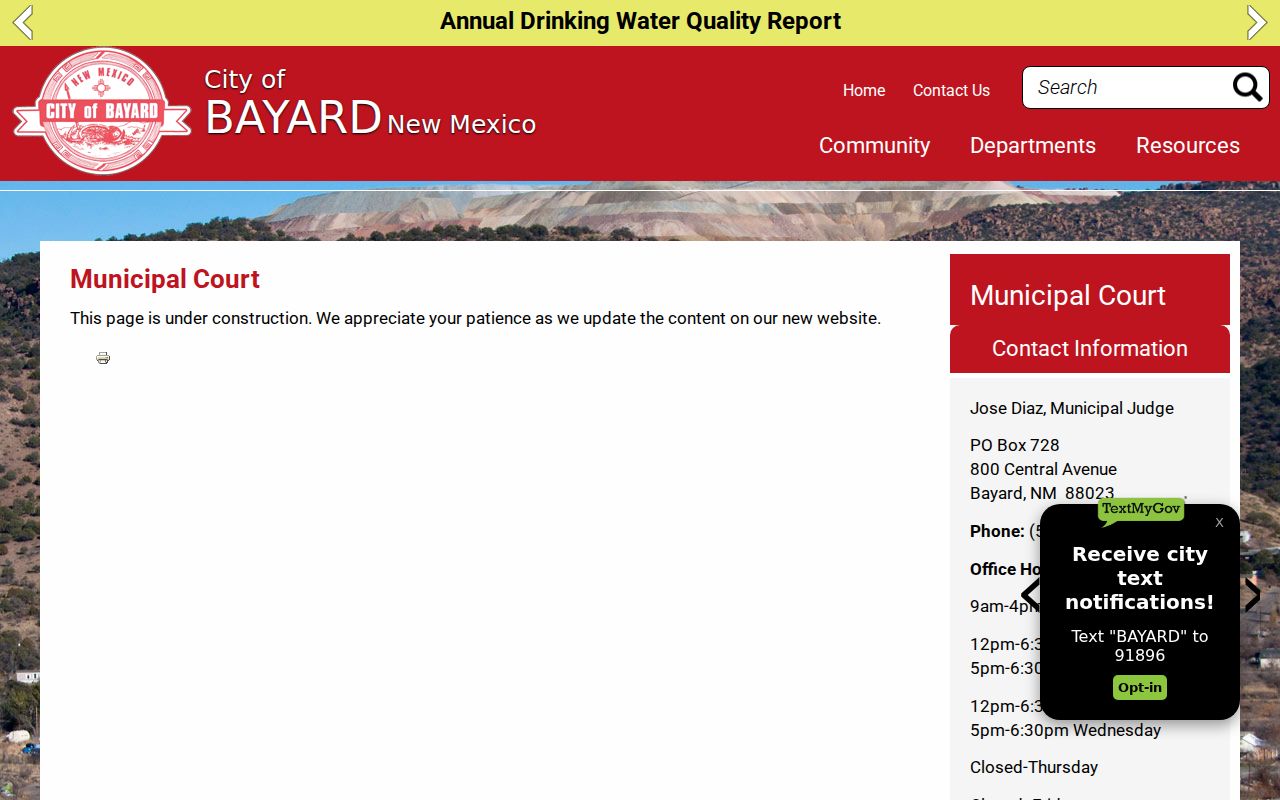
Task: Go to the Home link
Action: [864, 90]
